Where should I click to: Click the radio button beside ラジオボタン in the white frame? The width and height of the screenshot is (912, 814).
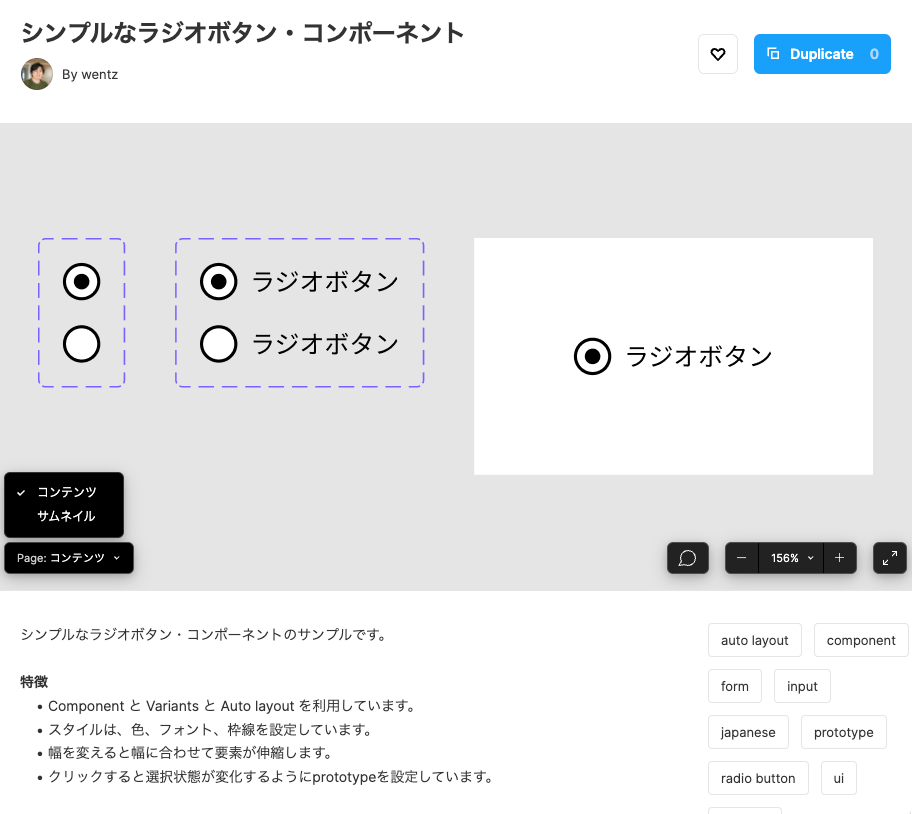click(592, 356)
